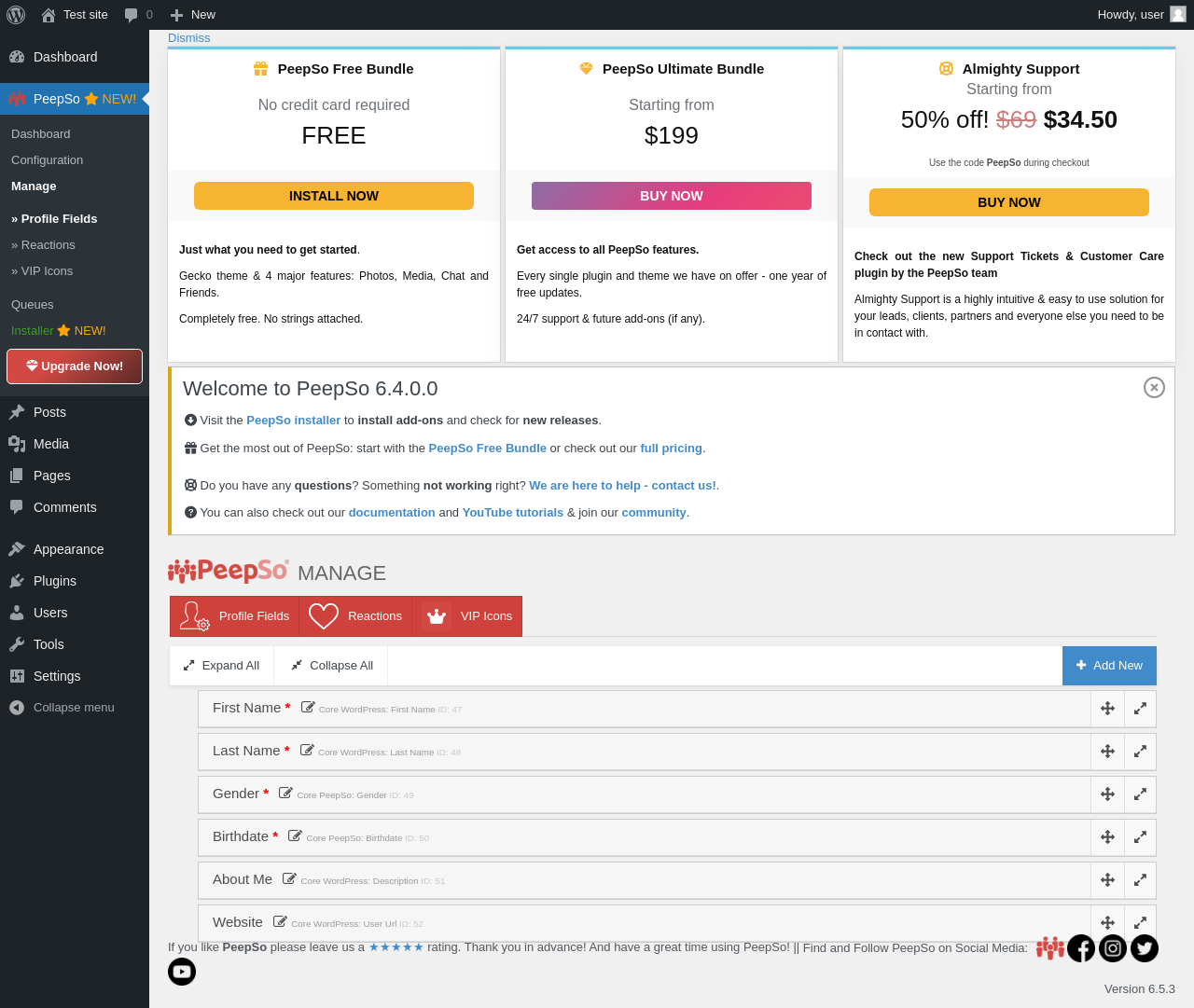The width and height of the screenshot is (1194, 1008).
Task: Click move handle for Gender field
Action: 1107,794
